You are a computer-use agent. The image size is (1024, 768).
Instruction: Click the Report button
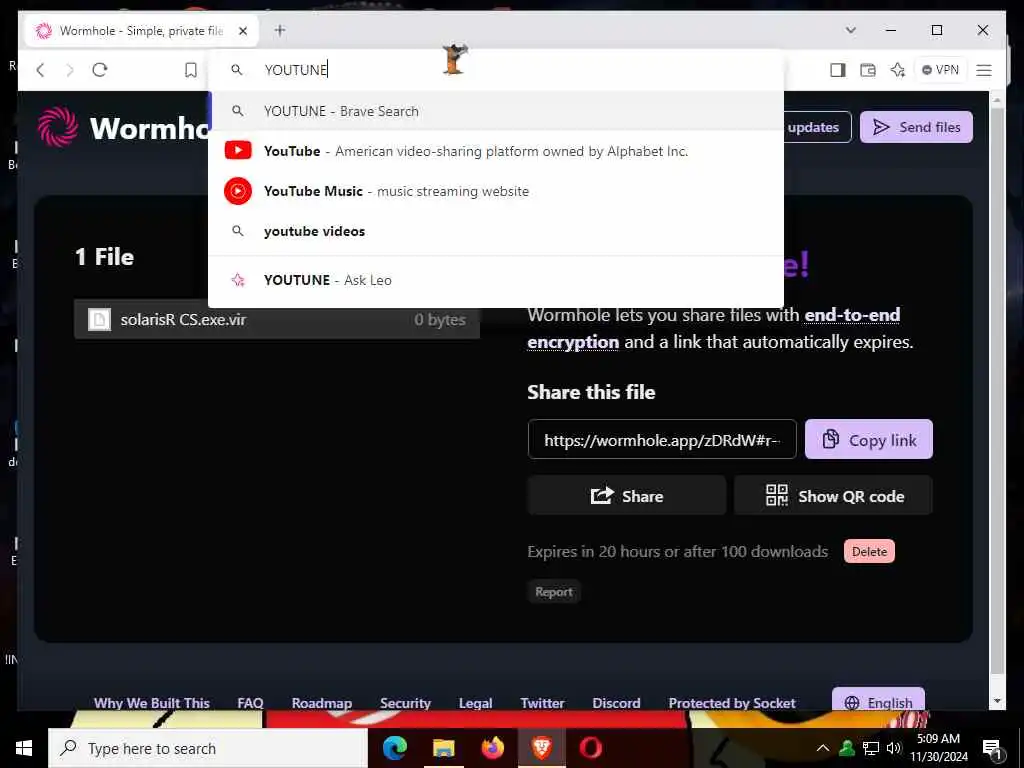pyautogui.click(x=554, y=592)
